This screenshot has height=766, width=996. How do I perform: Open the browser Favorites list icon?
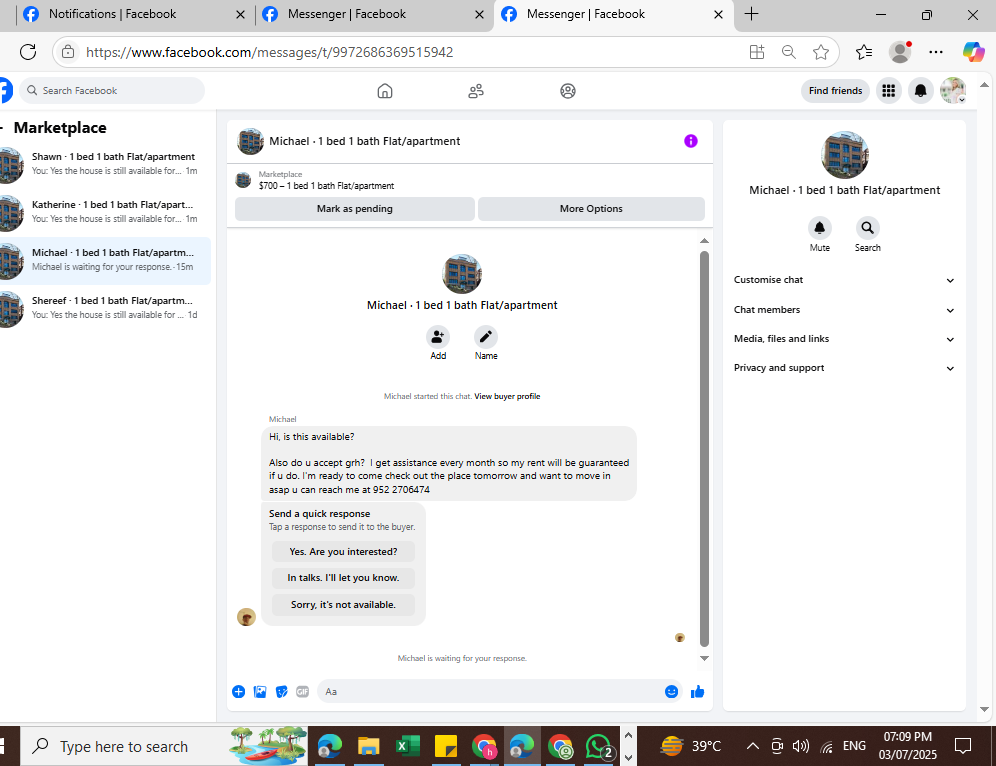click(864, 52)
